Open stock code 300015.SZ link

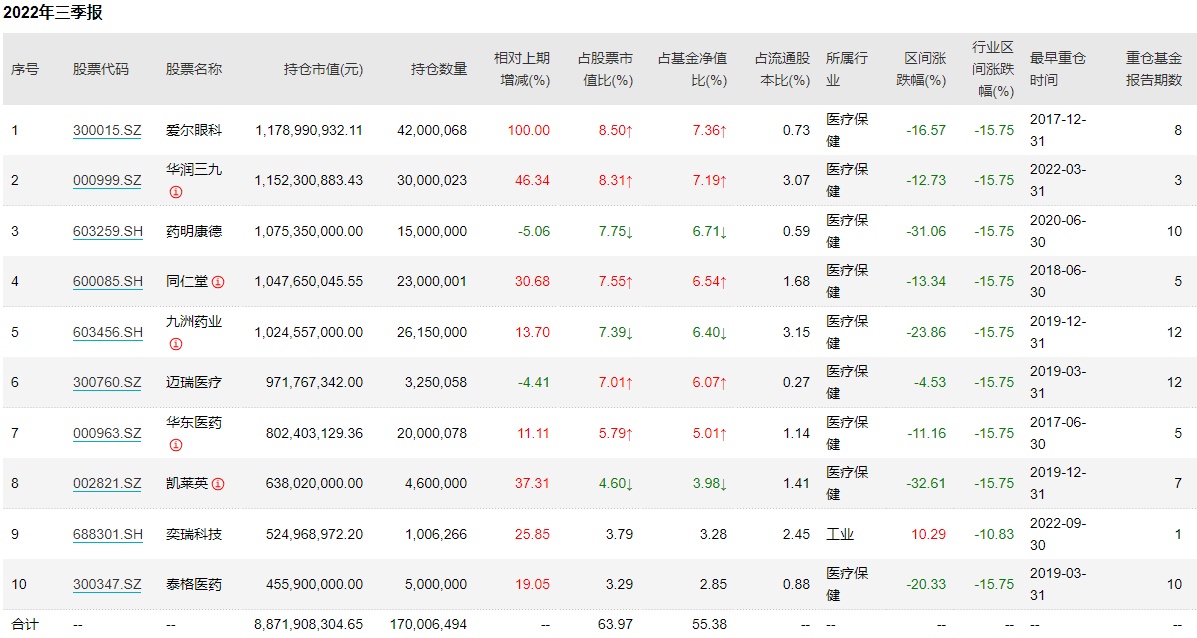(x=107, y=130)
